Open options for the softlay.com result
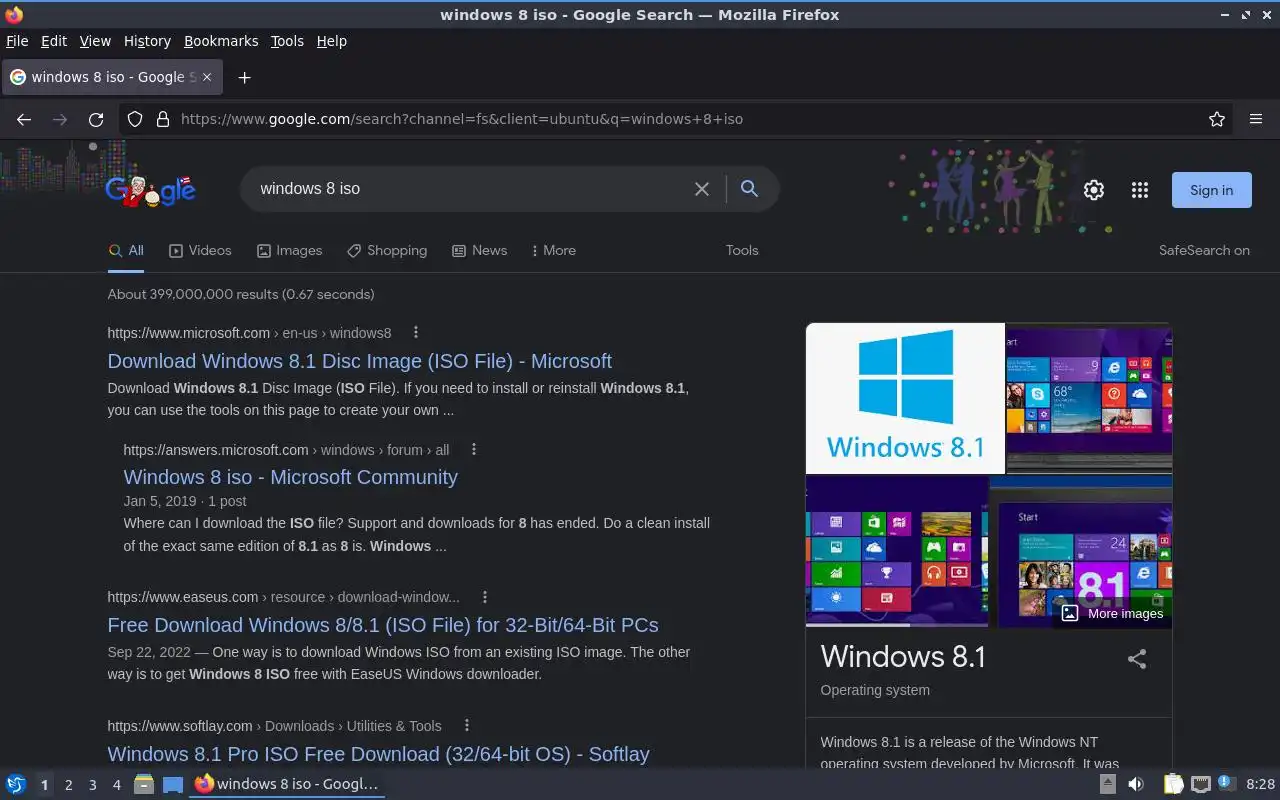This screenshot has height=800, width=1280. pyautogui.click(x=466, y=726)
